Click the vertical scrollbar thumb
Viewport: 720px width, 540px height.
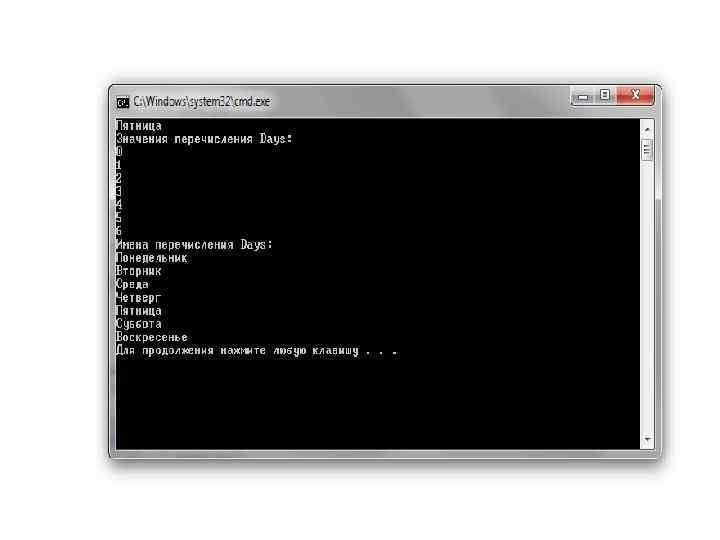(x=647, y=149)
